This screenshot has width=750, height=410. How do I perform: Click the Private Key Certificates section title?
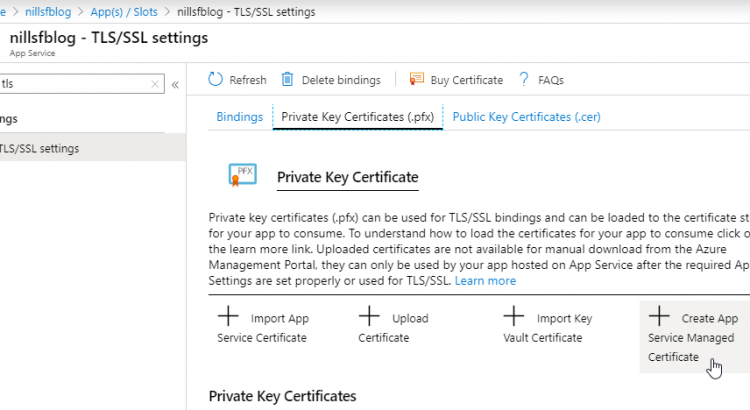click(282, 396)
